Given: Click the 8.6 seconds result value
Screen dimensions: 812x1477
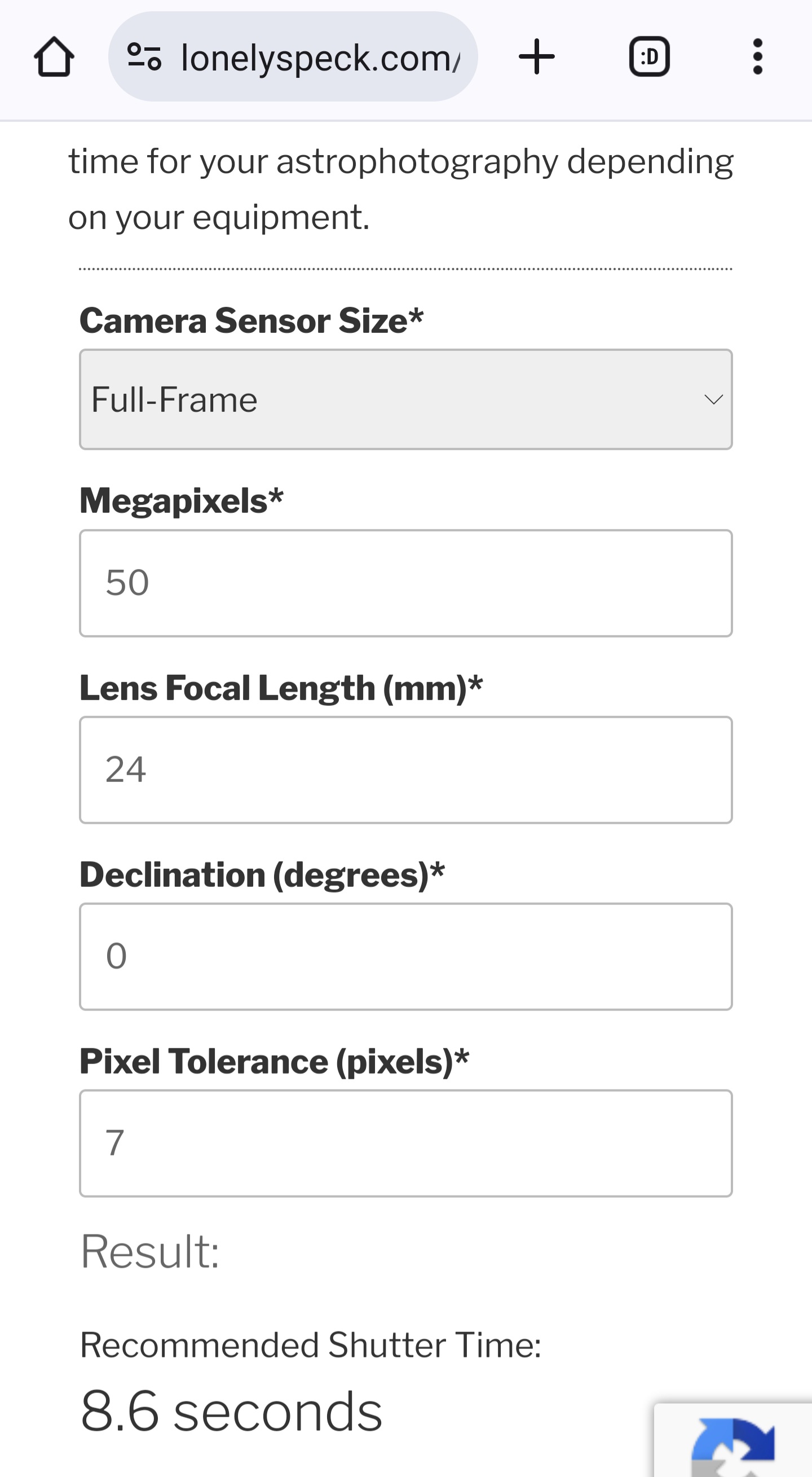Looking at the screenshot, I should tap(231, 1412).
